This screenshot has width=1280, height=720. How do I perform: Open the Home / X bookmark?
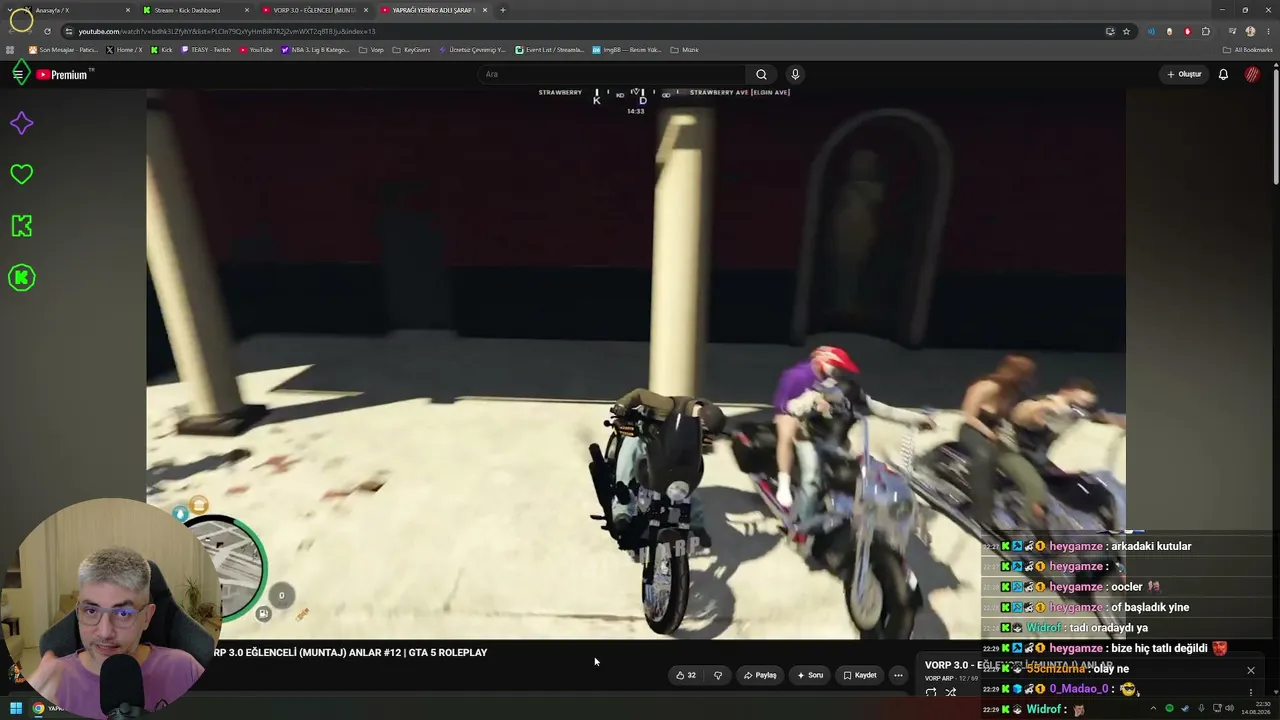click(x=124, y=50)
